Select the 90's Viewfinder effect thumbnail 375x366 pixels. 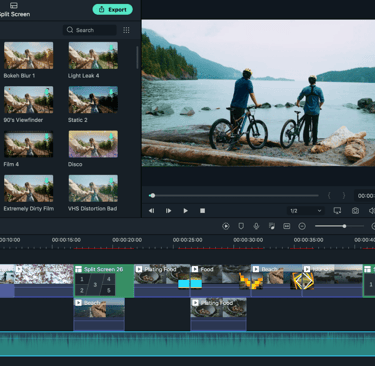point(28,100)
